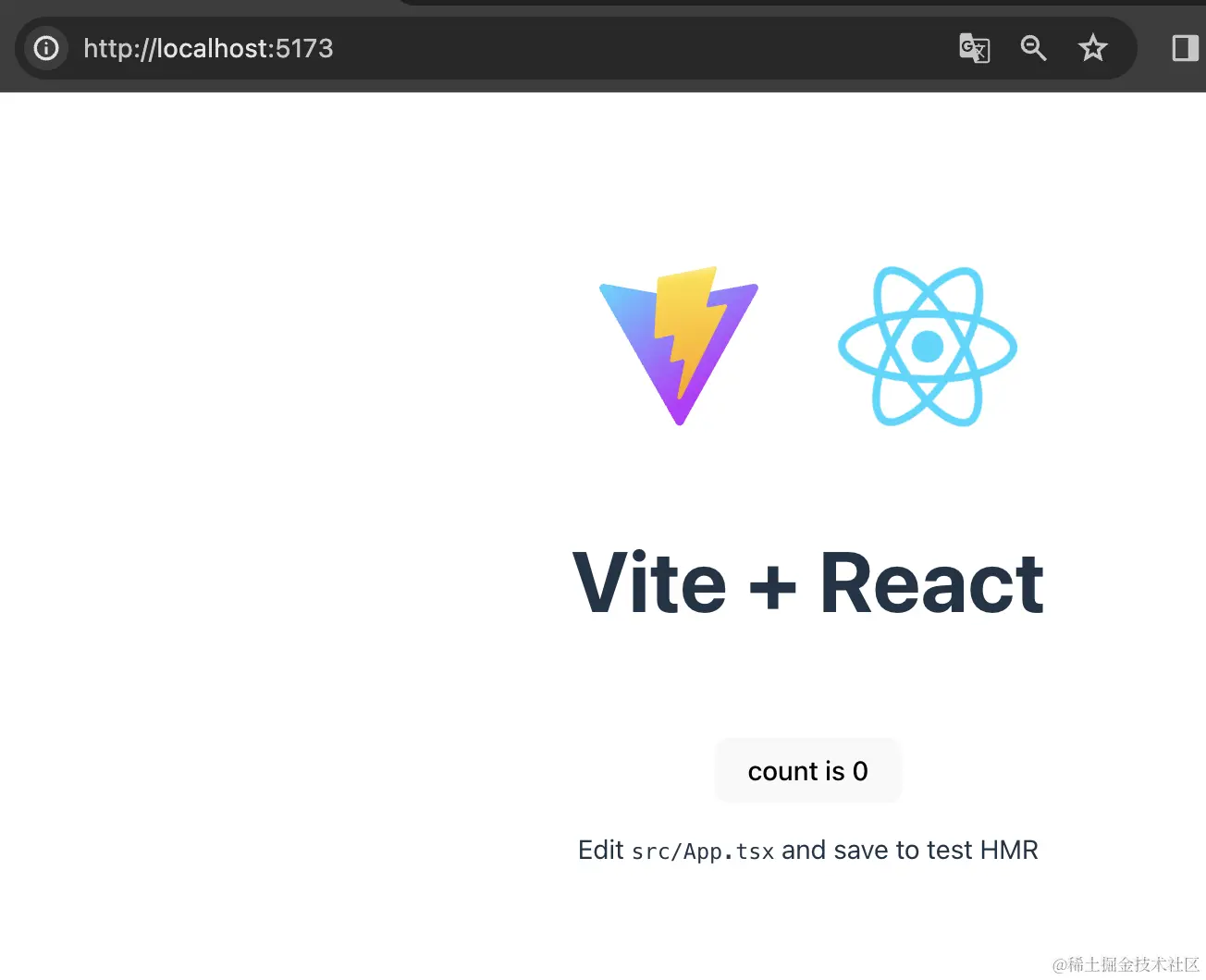Open the Google Translate page icon

[975, 48]
